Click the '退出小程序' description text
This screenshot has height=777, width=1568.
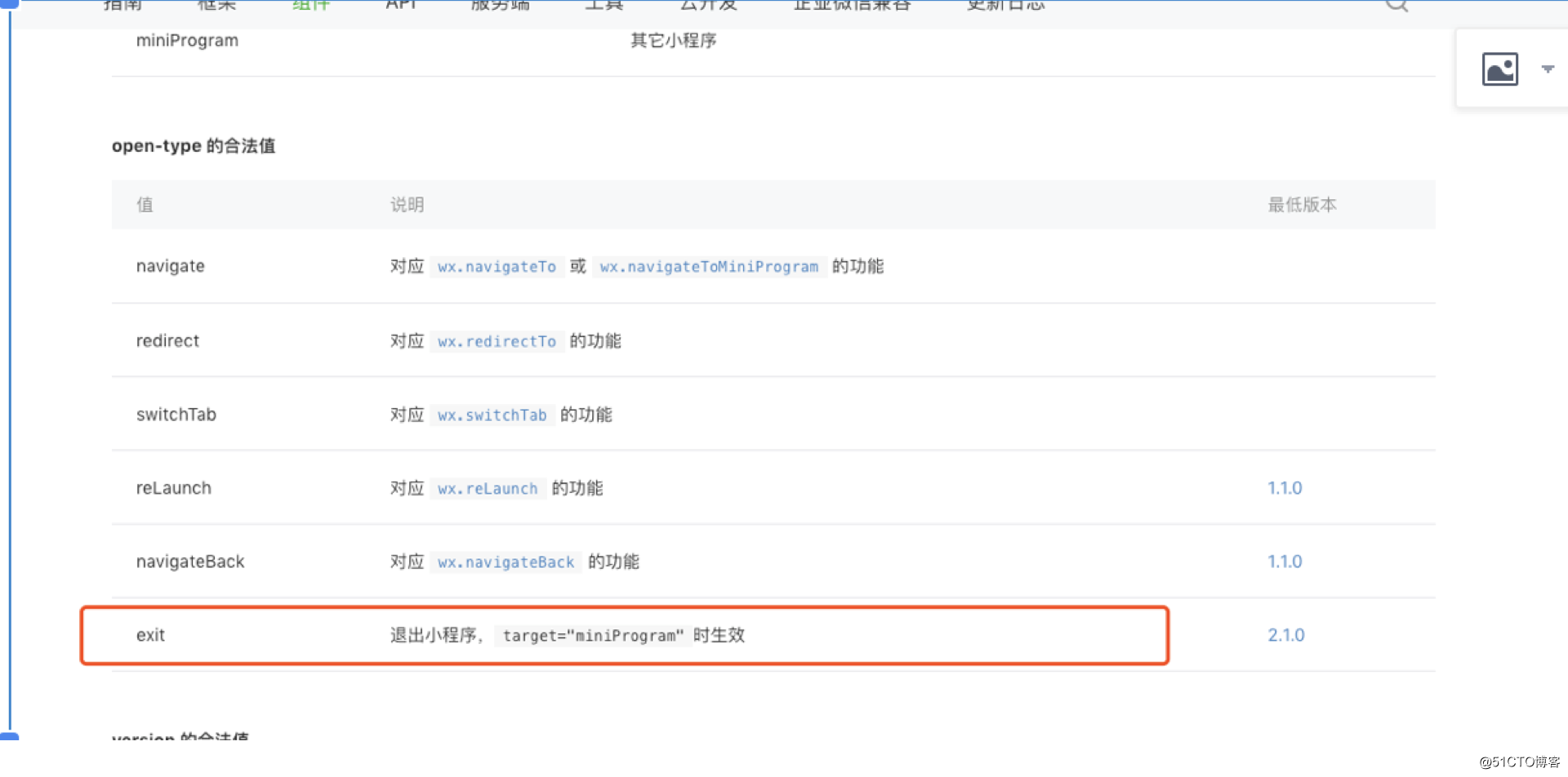click(433, 635)
